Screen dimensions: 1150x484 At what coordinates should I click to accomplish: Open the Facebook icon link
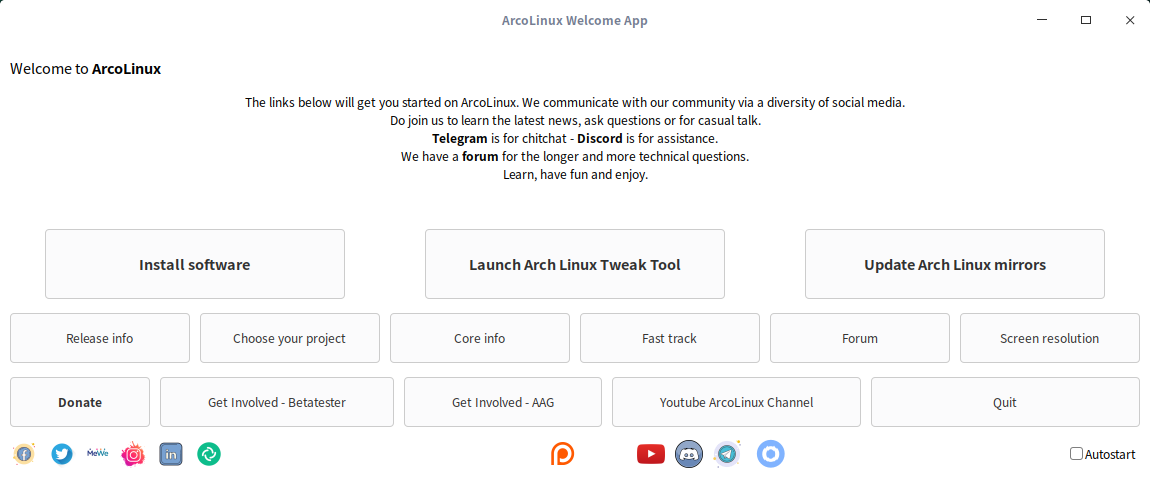pyautogui.click(x=24, y=454)
